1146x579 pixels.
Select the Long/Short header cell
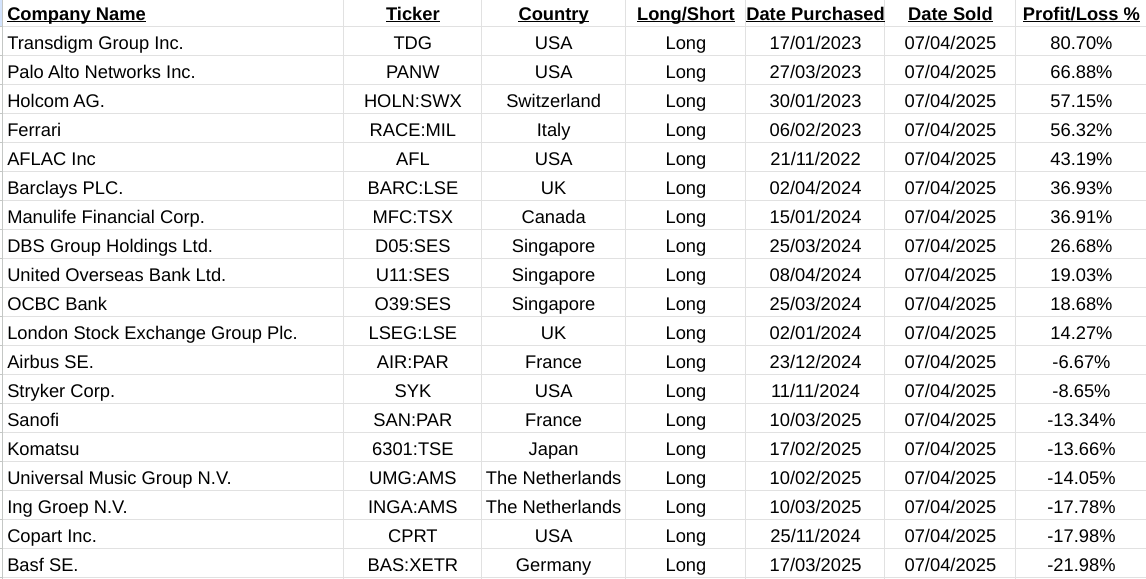[x=685, y=14]
